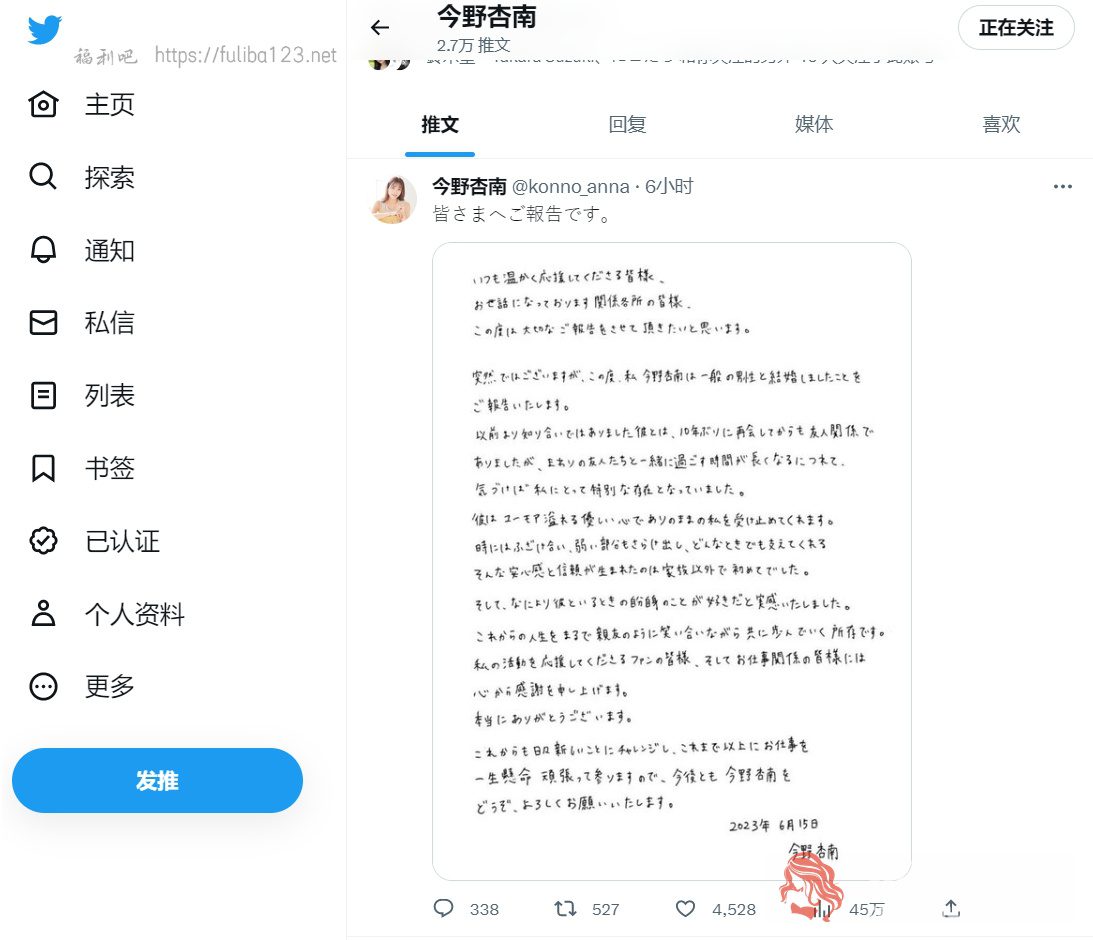Open the 书签 bookmarks icon
Image resolution: width=1093 pixels, height=940 pixels.
43,468
